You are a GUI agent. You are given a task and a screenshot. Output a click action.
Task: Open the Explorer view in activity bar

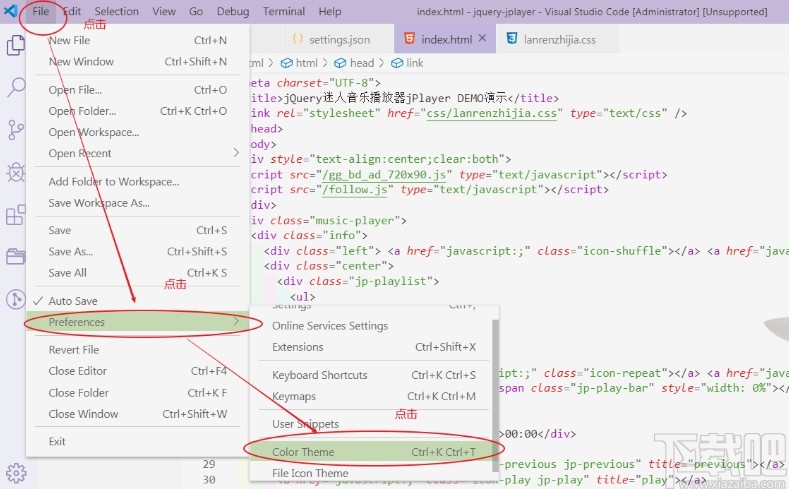click(16, 45)
